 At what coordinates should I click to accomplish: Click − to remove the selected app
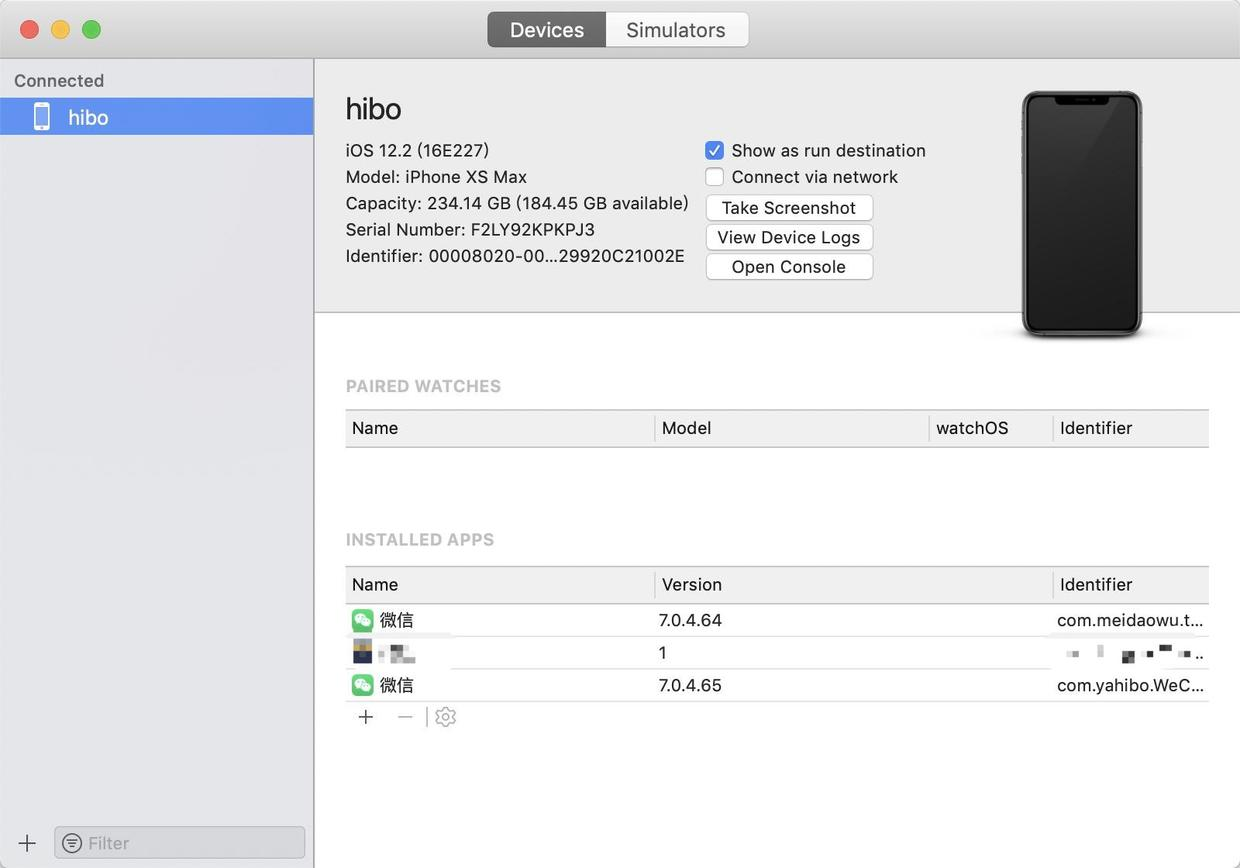(x=405, y=717)
